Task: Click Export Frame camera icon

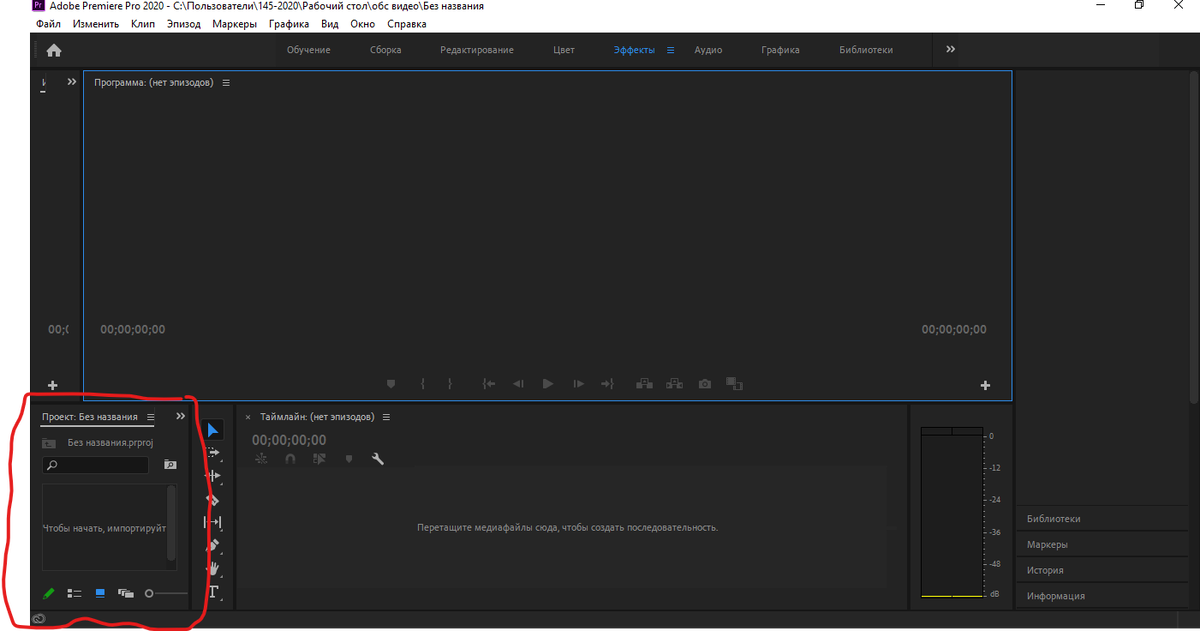Action: [x=705, y=384]
